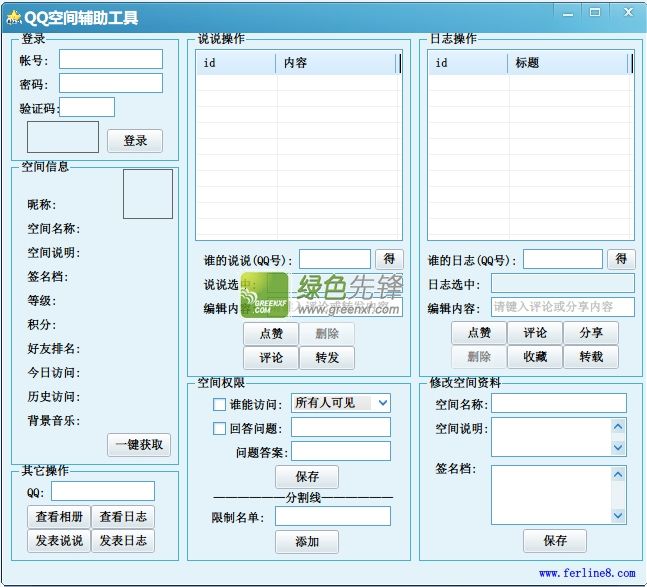Click 保存 in the 修改空间资料 section

pos(555,540)
